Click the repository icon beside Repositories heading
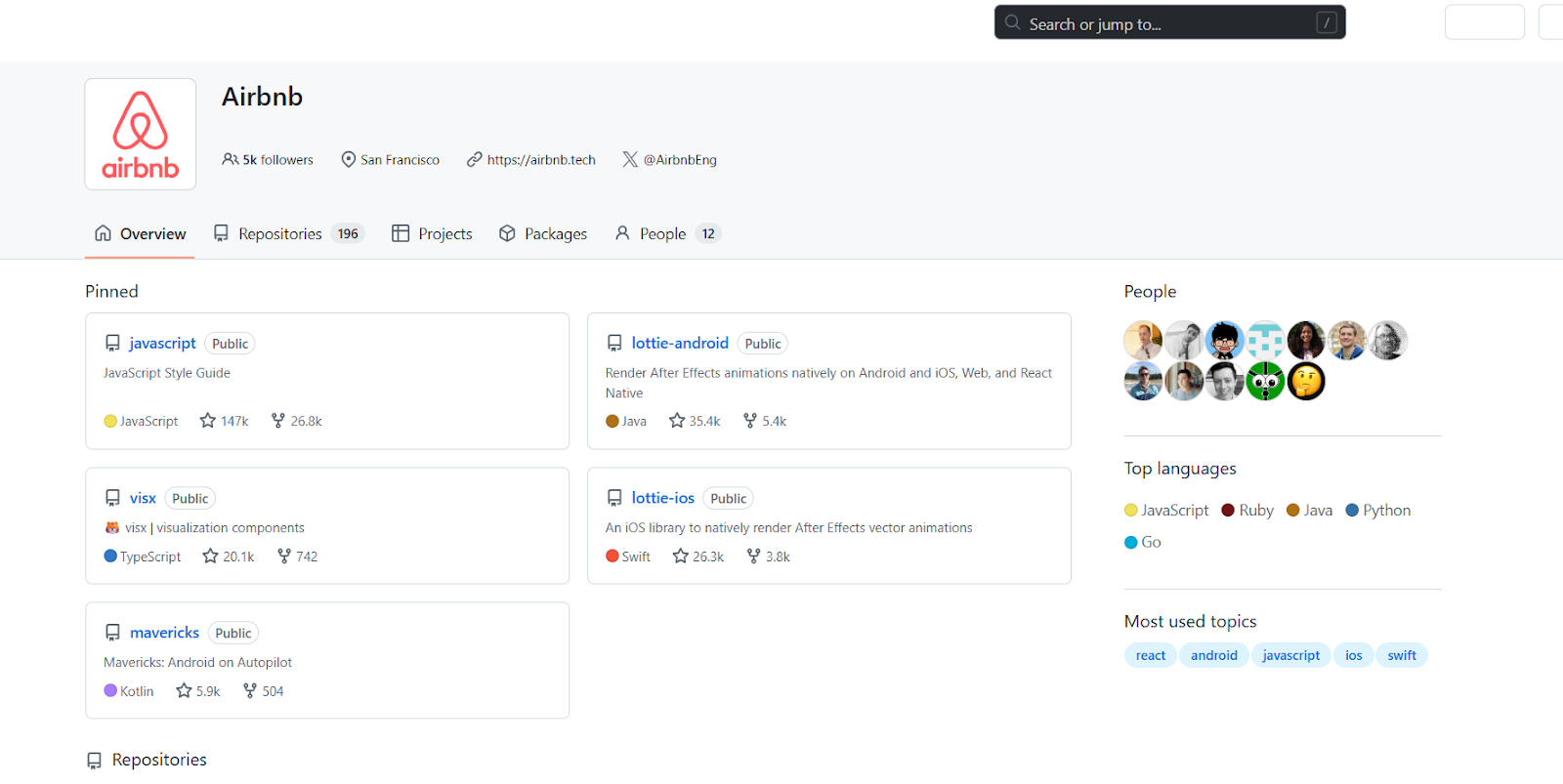The height and width of the screenshot is (784, 1563). 94,761
